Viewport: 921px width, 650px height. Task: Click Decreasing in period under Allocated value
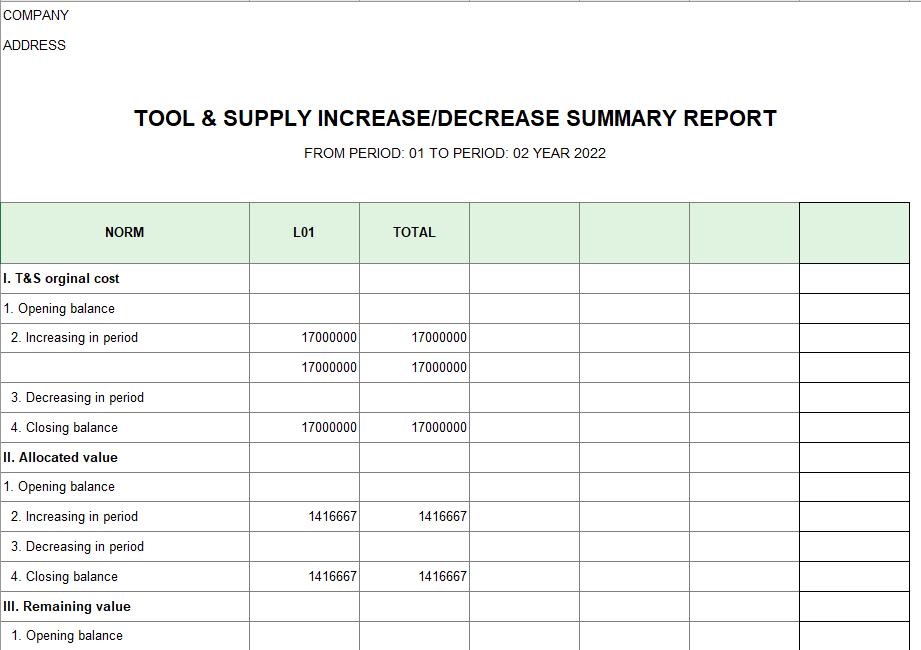77,546
